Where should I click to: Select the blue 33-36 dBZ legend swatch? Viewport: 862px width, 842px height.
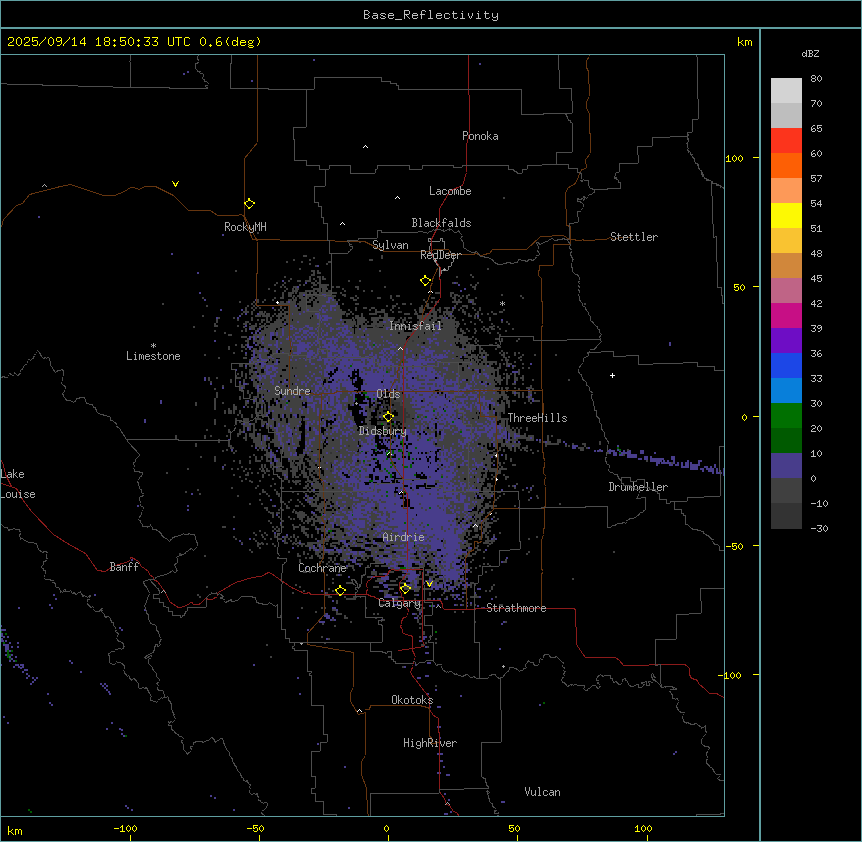click(x=786, y=365)
